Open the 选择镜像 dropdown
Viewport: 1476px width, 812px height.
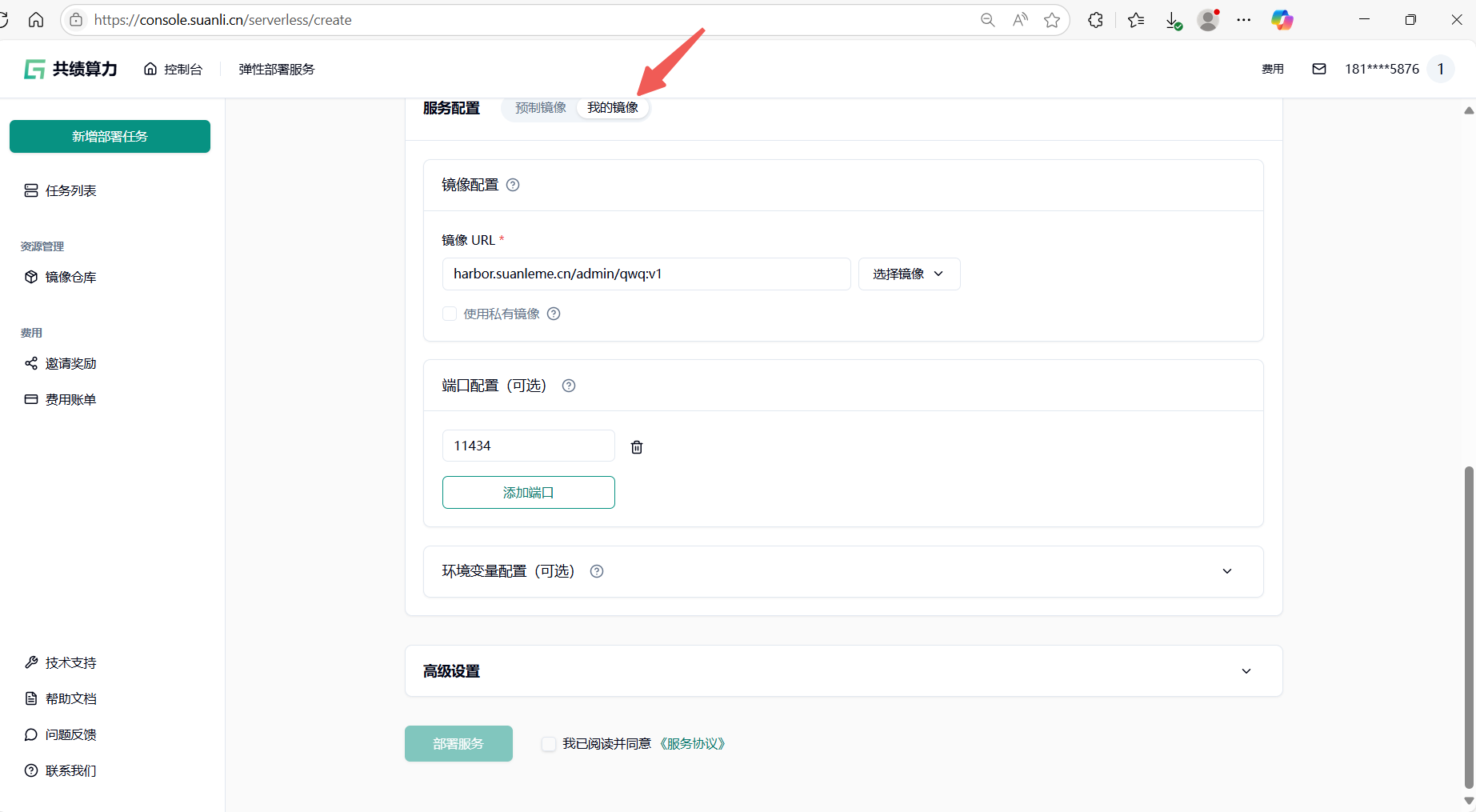pyautogui.click(x=909, y=274)
